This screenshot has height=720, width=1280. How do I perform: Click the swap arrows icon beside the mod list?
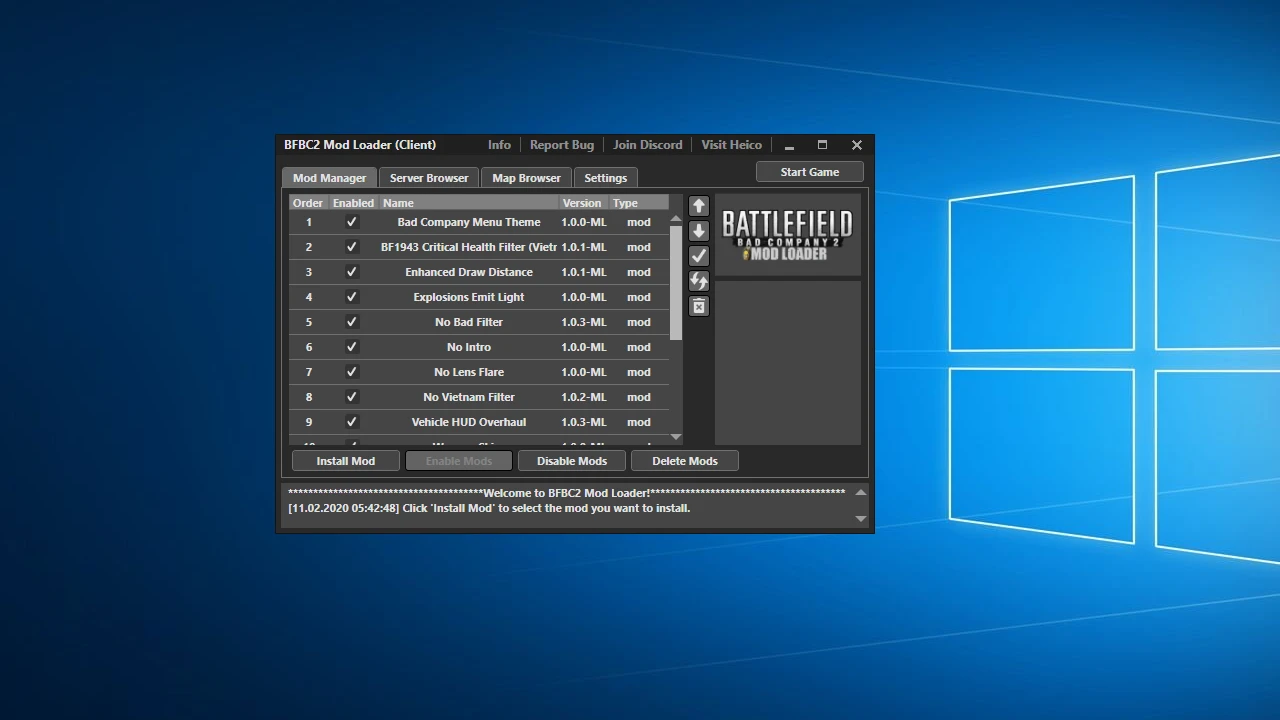699,281
